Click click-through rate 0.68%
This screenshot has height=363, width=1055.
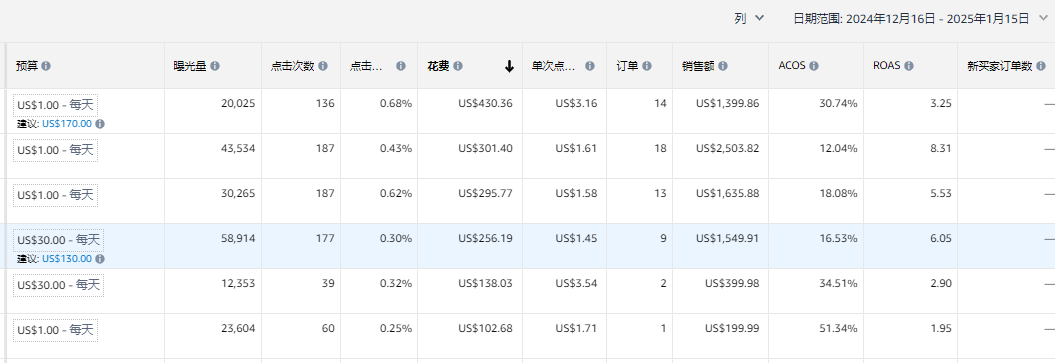click(x=396, y=104)
